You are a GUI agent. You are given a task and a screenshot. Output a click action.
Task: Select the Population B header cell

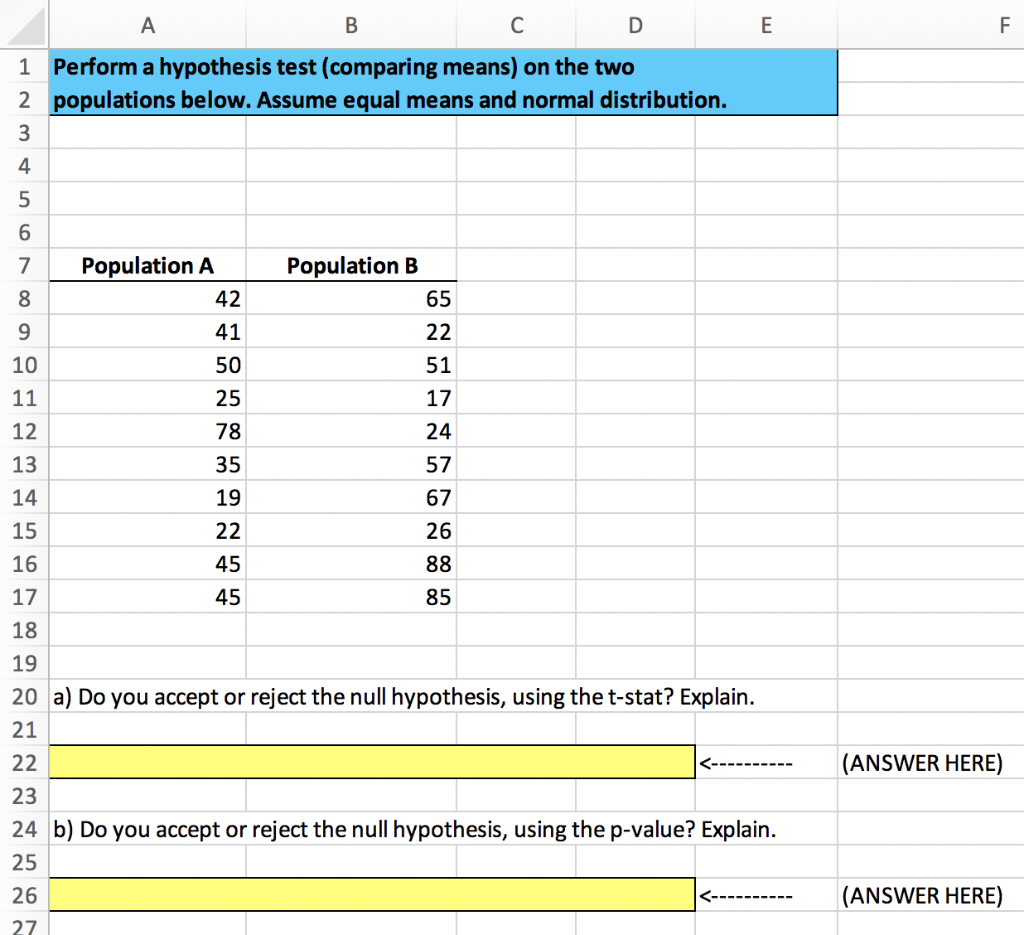coord(350,265)
